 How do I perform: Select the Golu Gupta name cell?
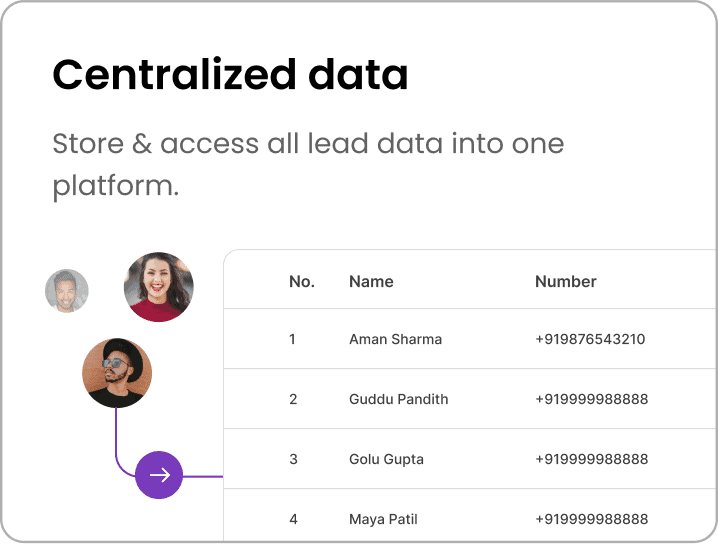386,459
